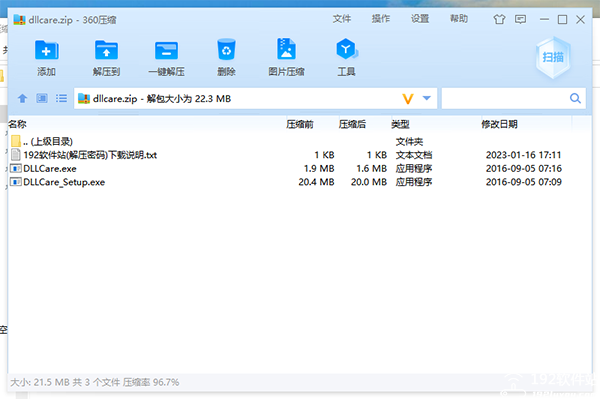Expand the address bar dropdown arrow

(x=427, y=98)
